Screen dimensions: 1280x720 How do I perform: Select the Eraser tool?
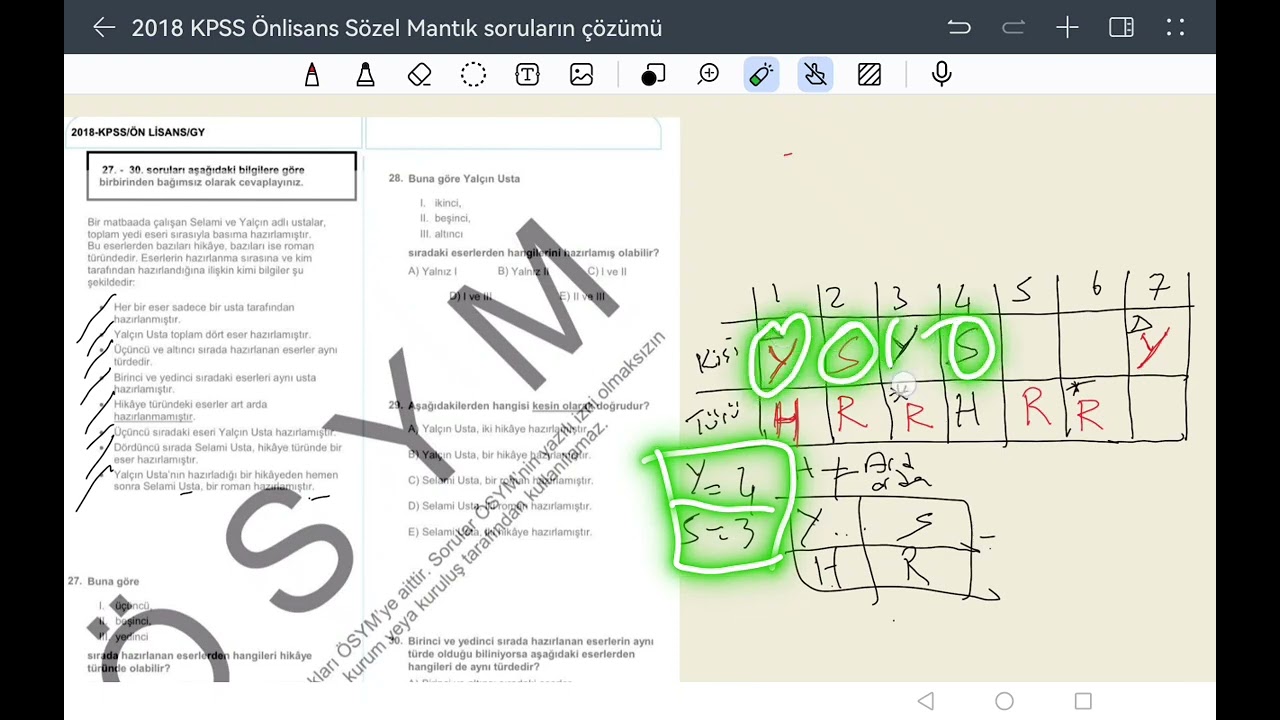(420, 75)
